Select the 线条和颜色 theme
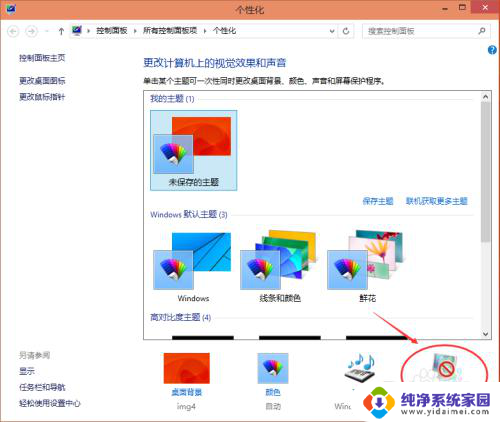 point(279,267)
